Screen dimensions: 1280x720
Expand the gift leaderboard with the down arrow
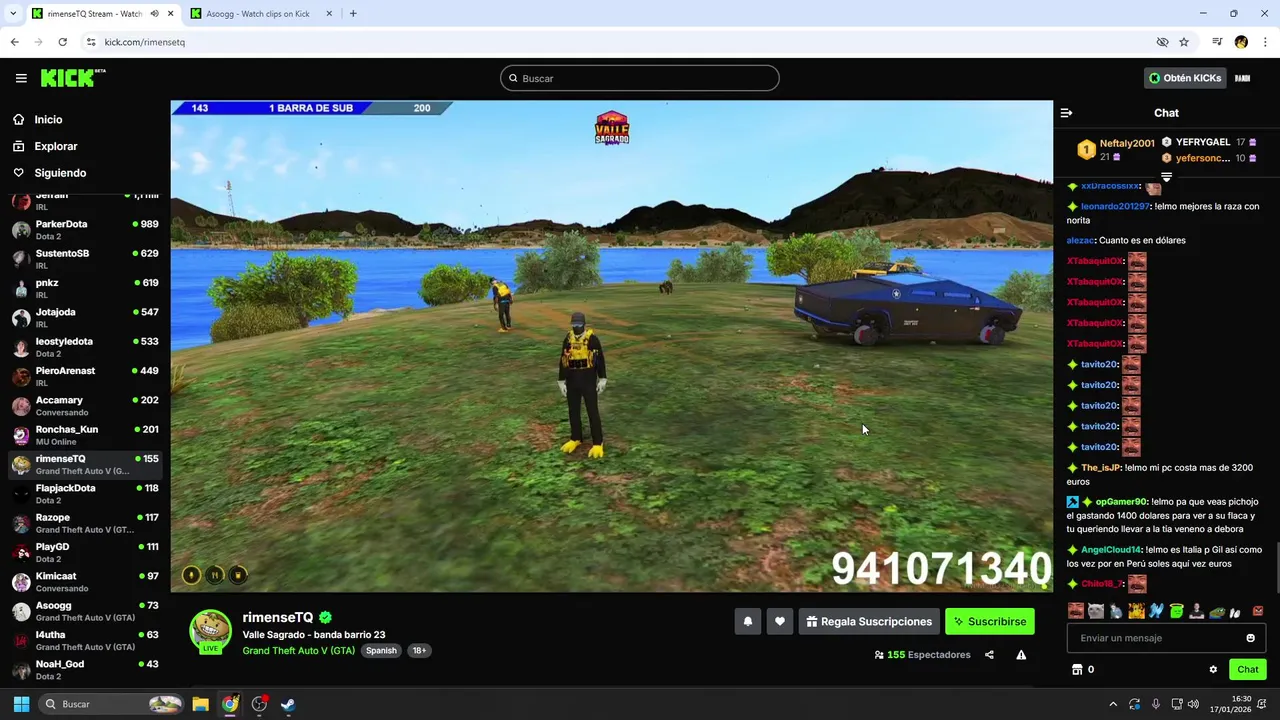[x=1166, y=177]
